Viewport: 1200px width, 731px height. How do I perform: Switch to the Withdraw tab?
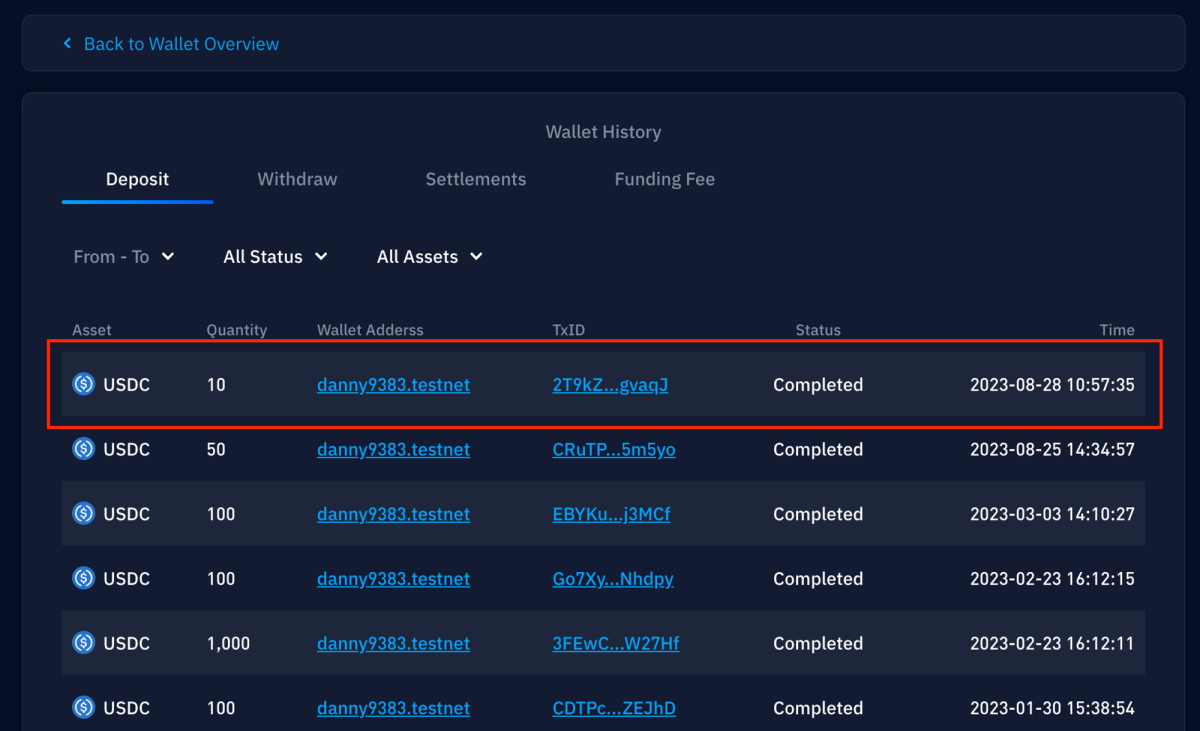click(297, 179)
